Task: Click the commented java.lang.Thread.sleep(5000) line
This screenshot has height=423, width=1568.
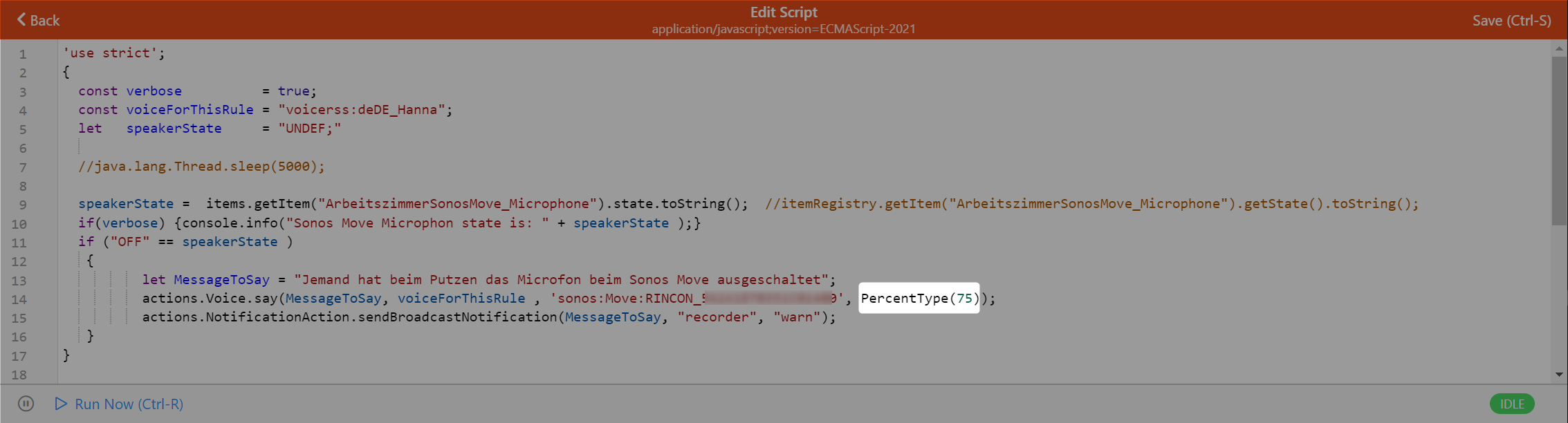Action: pos(201,166)
